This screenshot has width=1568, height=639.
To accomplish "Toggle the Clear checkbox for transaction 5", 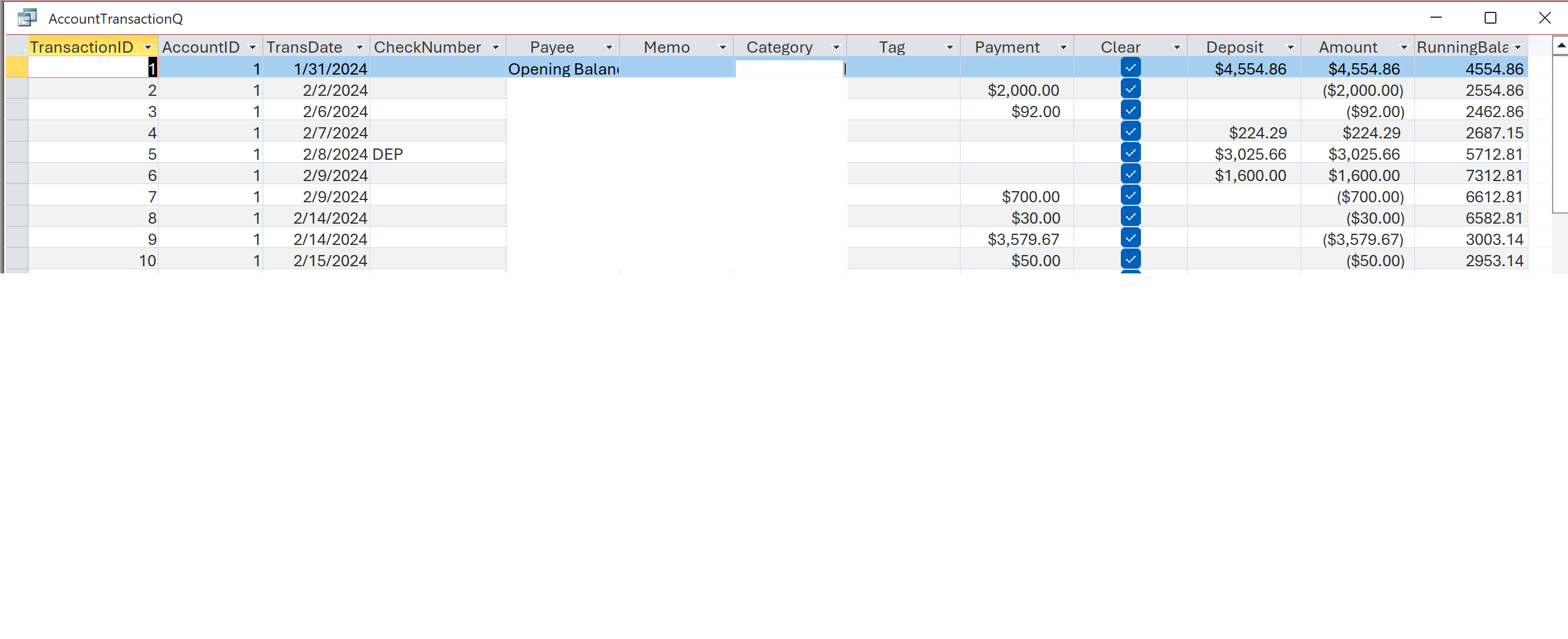I will click(1131, 153).
